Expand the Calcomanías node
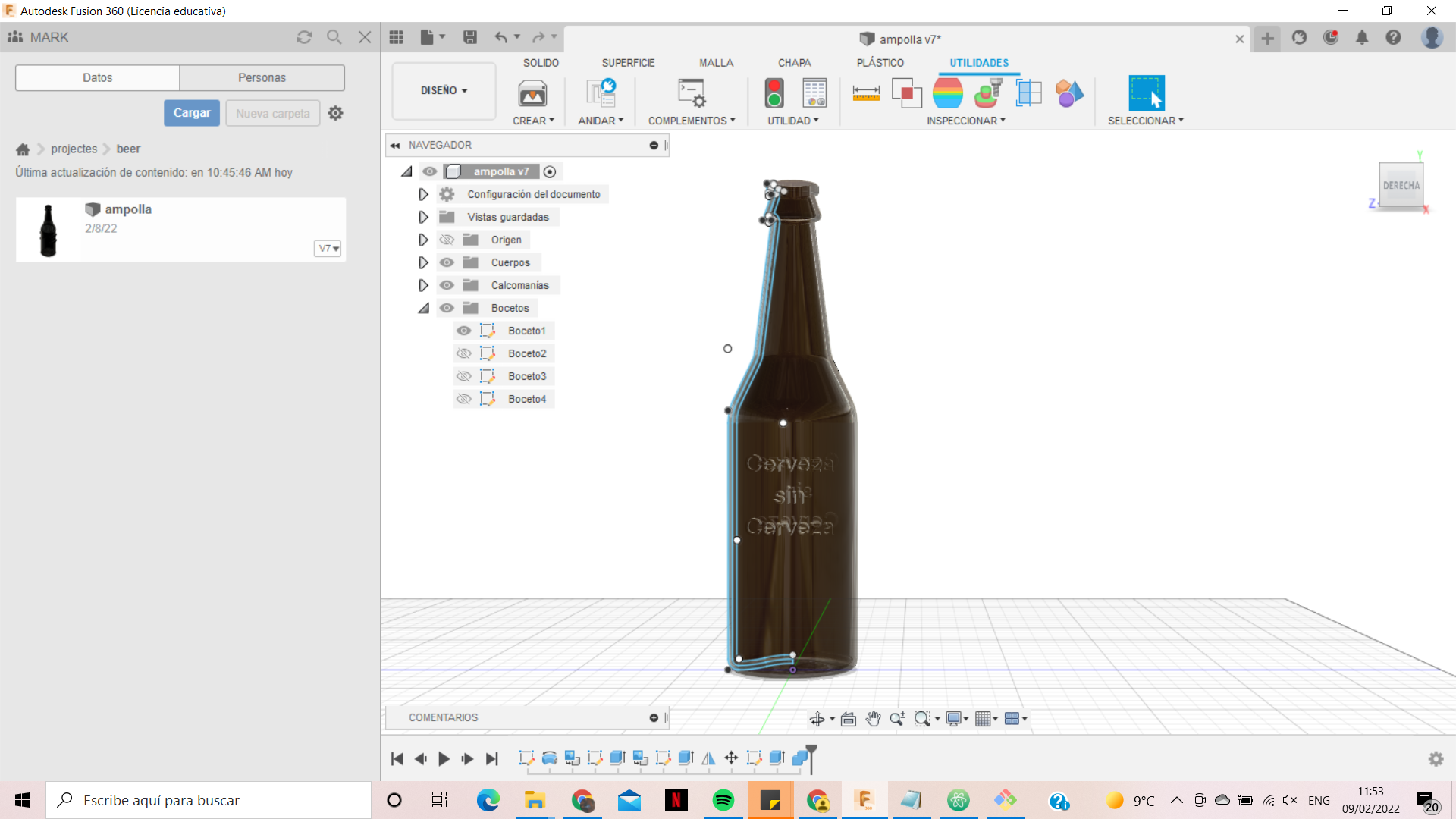The image size is (1456, 819). [423, 285]
